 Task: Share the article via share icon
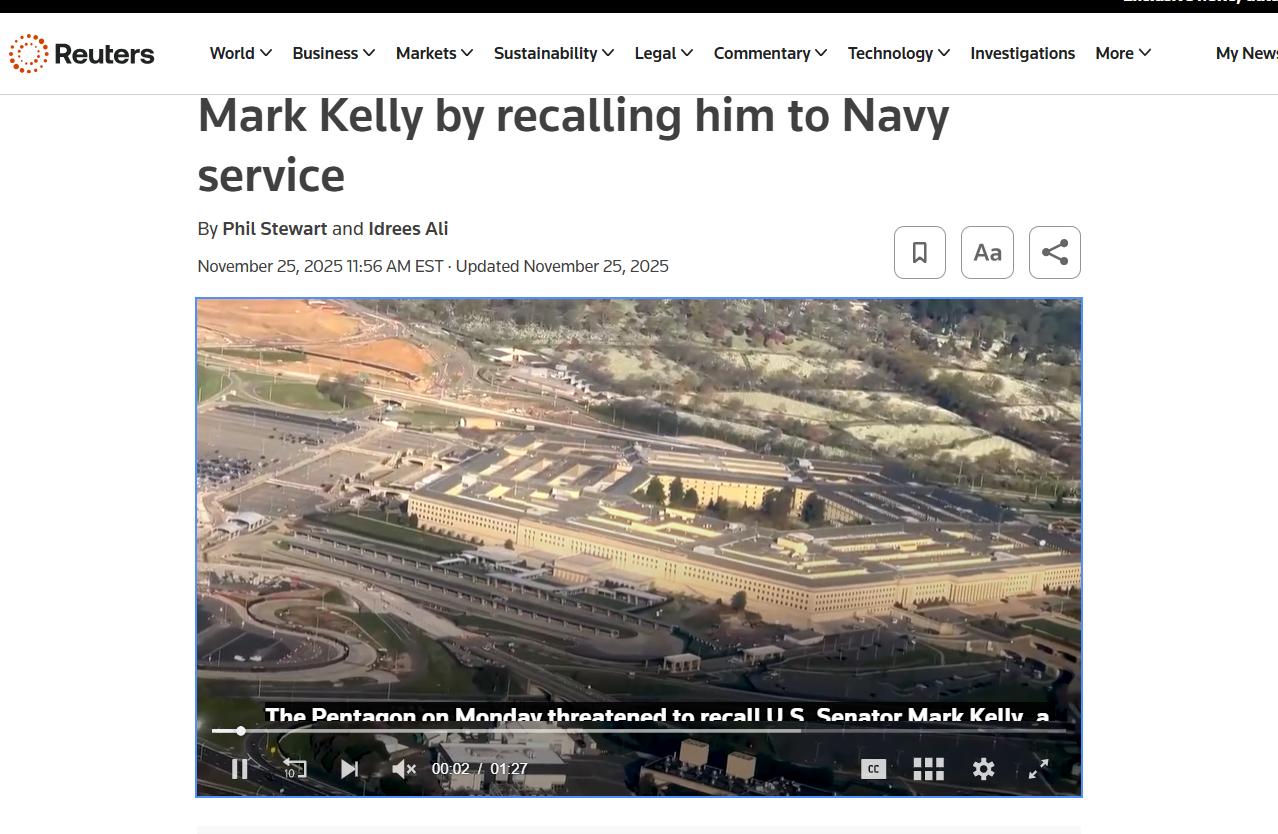tap(1055, 252)
